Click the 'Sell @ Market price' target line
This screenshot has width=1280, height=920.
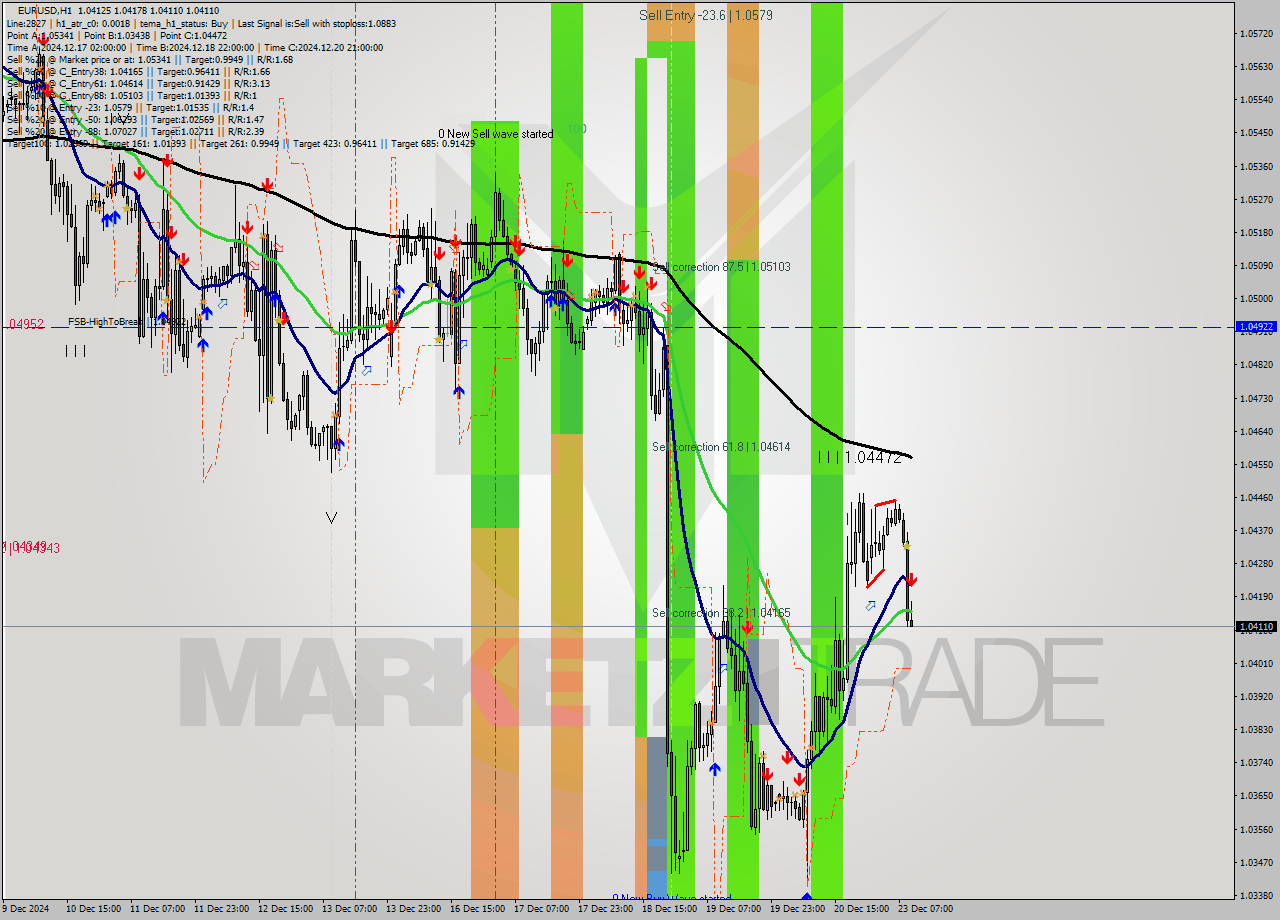pos(149,59)
